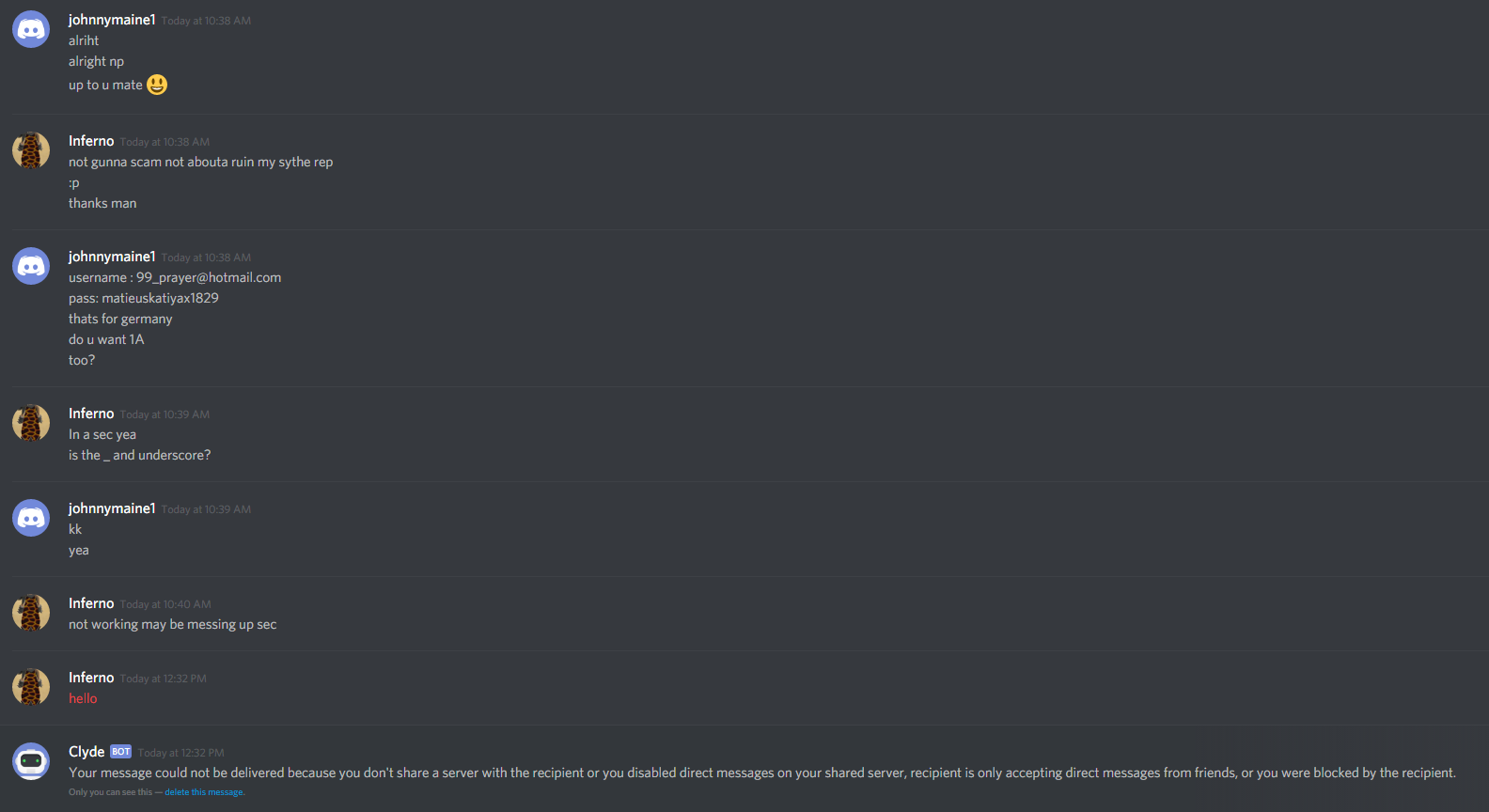Click Inferno's avatar beside 'not working' message

pyautogui.click(x=31, y=613)
